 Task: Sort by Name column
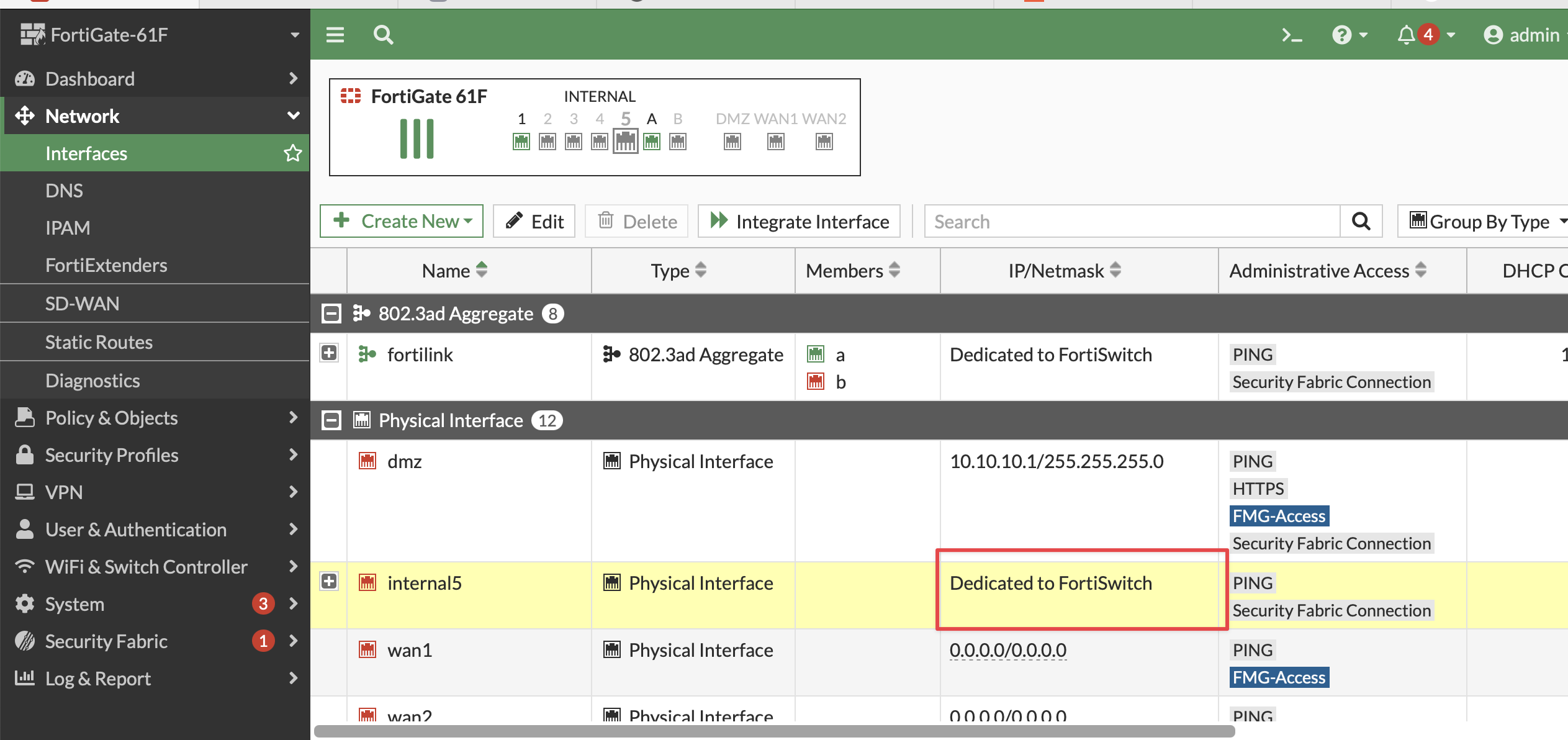coord(469,271)
